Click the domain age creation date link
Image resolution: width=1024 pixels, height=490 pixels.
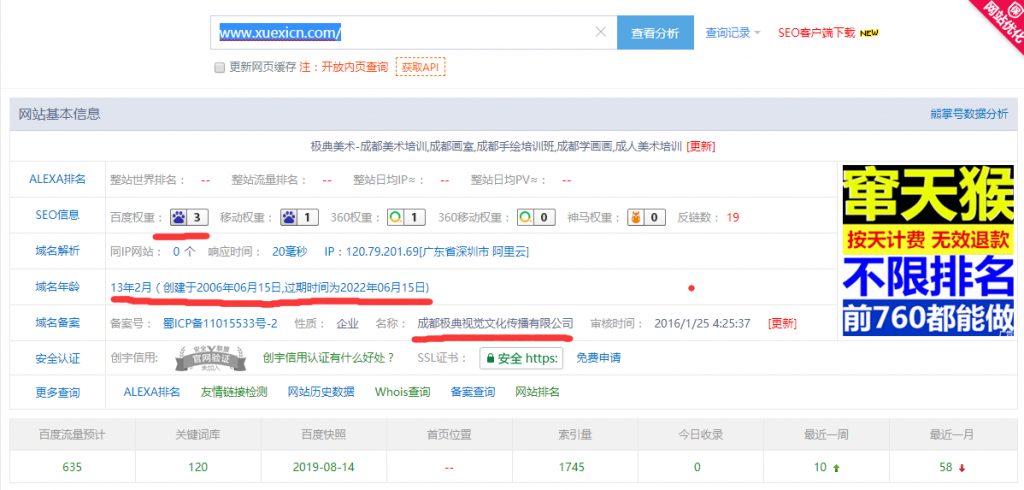click(x=270, y=287)
